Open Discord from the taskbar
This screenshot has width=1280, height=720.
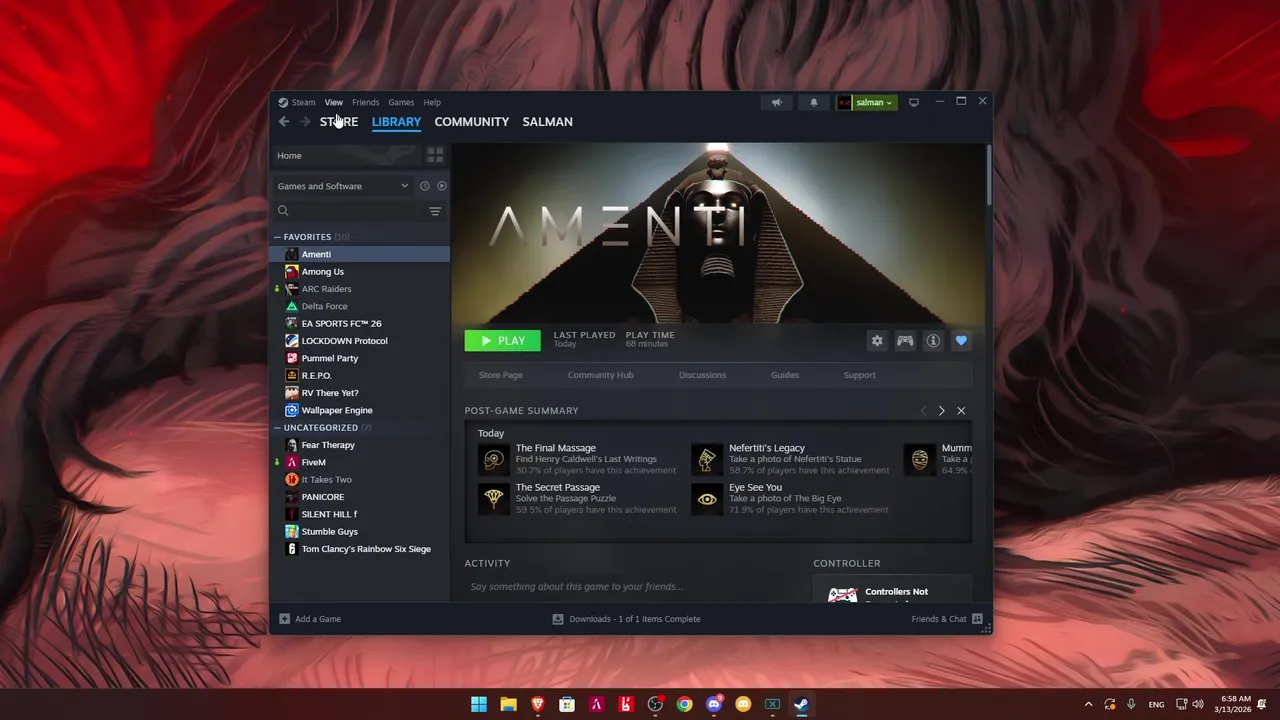(714, 704)
